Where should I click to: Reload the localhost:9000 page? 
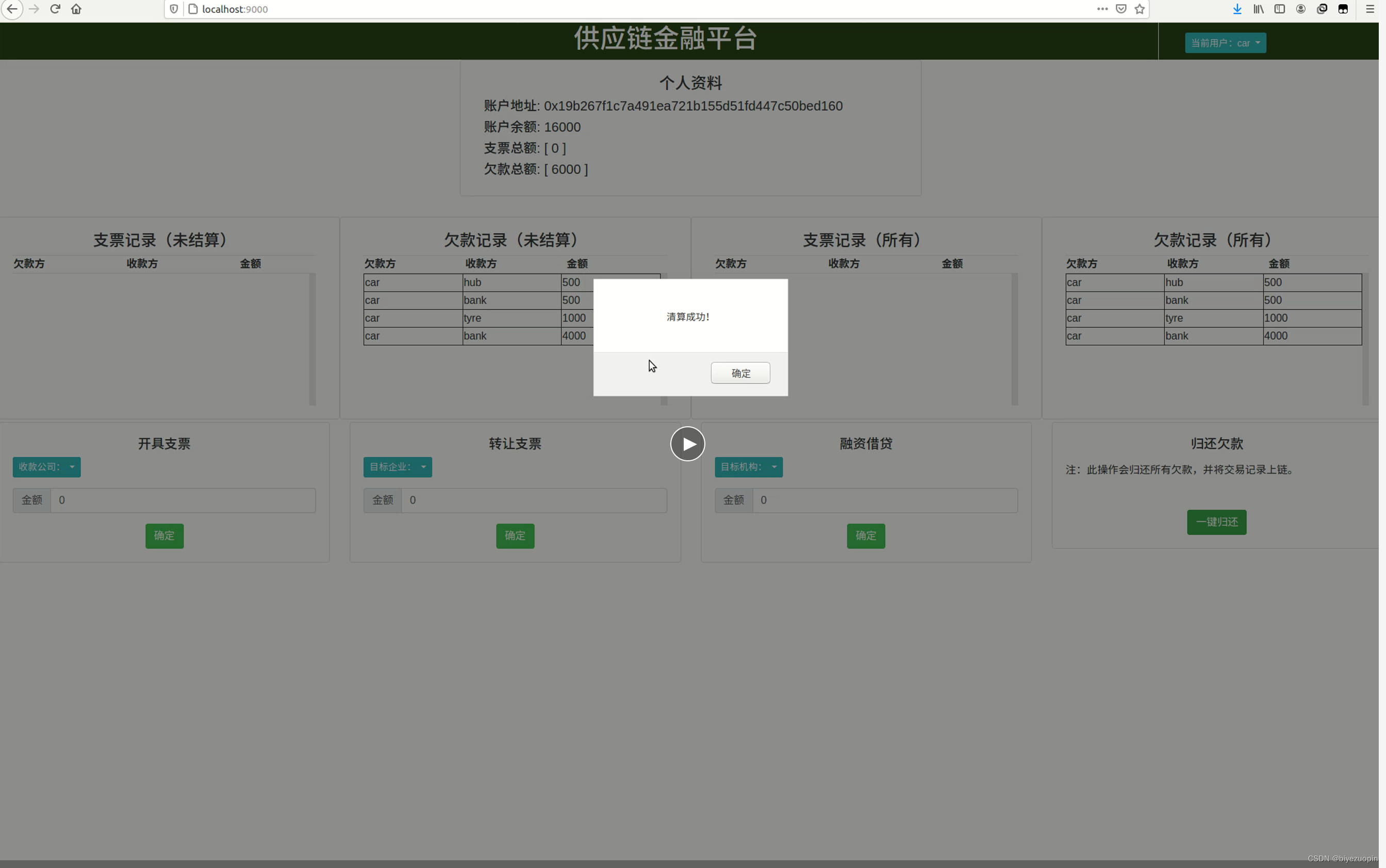[56, 9]
